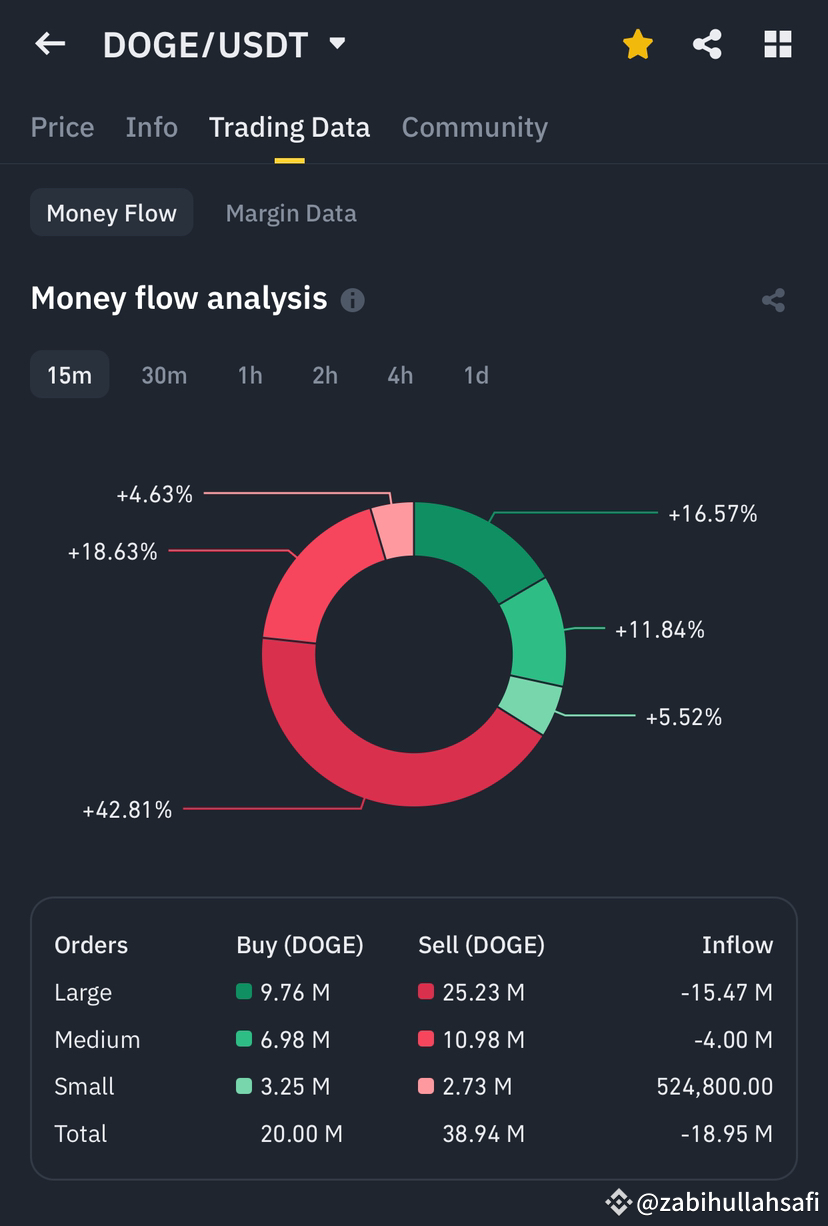Open the Money flow analysis info icon
The height and width of the screenshot is (1226, 828).
[352, 300]
